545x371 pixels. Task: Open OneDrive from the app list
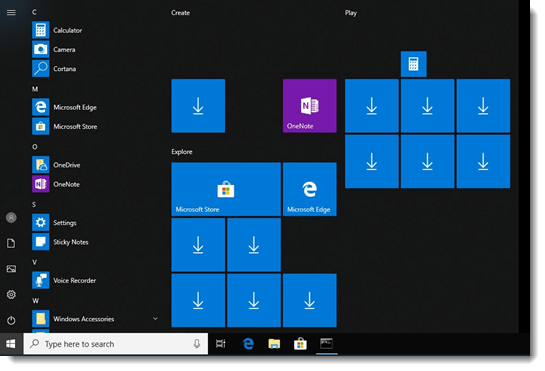point(56,165)
